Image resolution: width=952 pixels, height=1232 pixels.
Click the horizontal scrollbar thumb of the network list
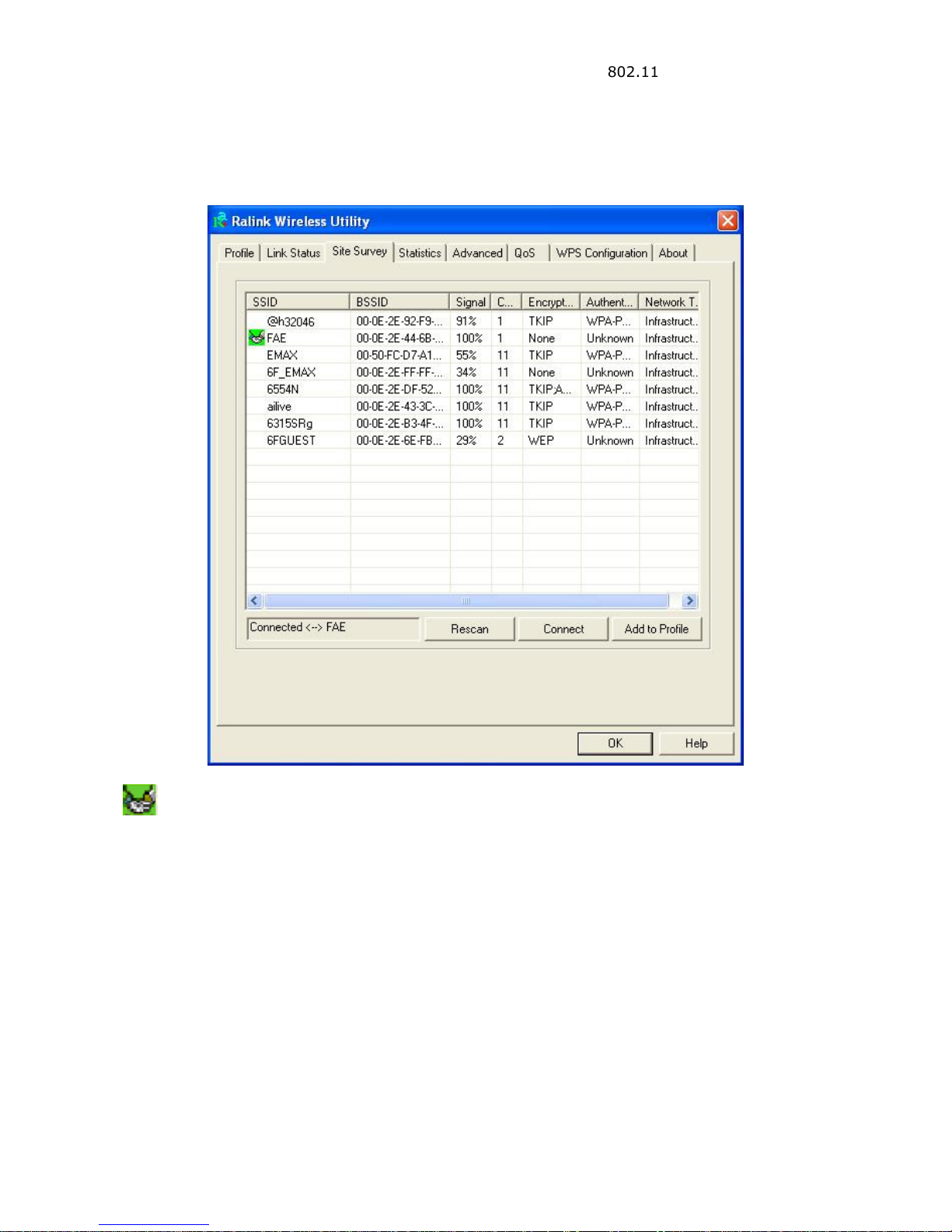[x=466, y=601]
